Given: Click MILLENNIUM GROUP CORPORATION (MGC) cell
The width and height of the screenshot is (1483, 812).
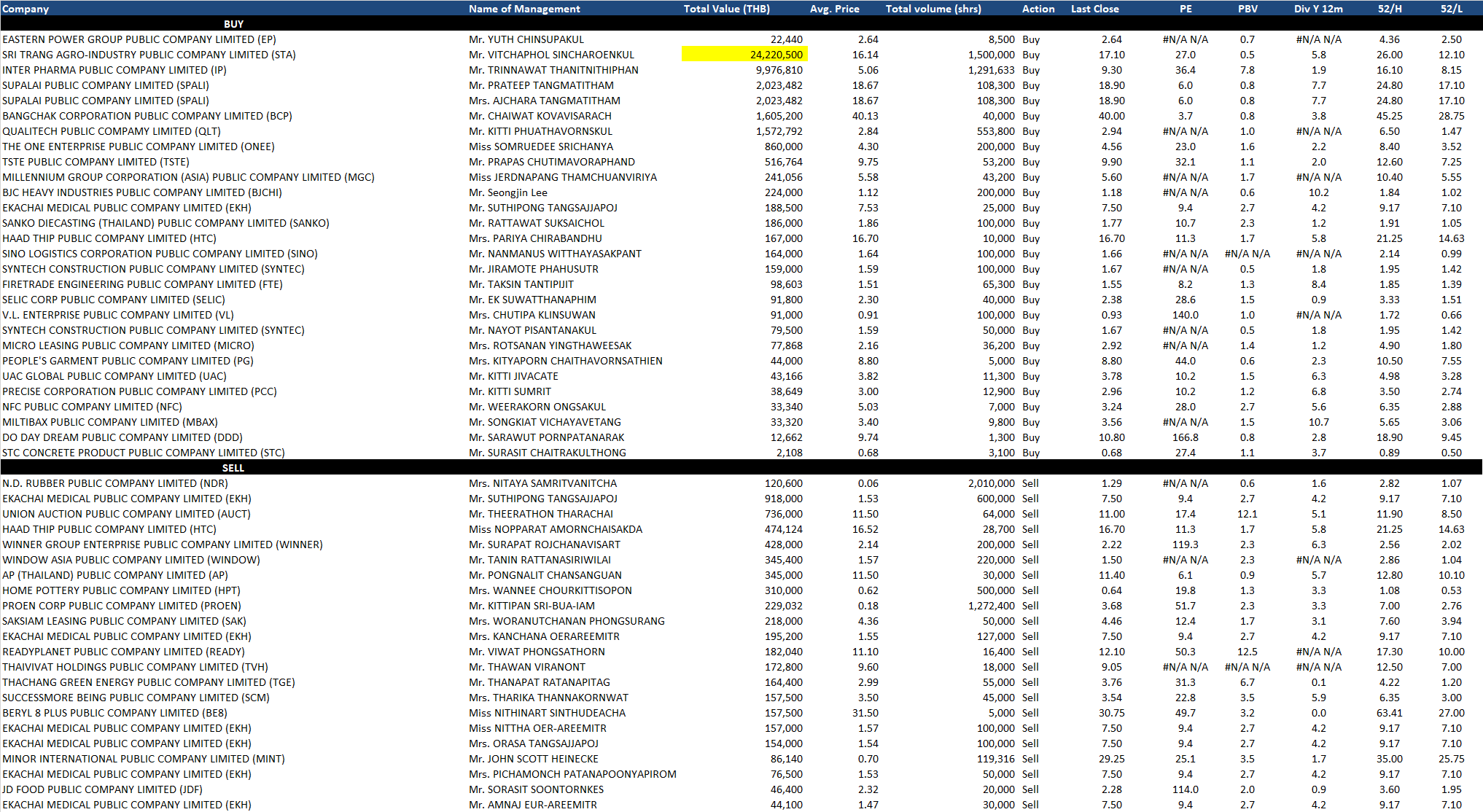Looking at the screenshot, I should click(188, 177).
